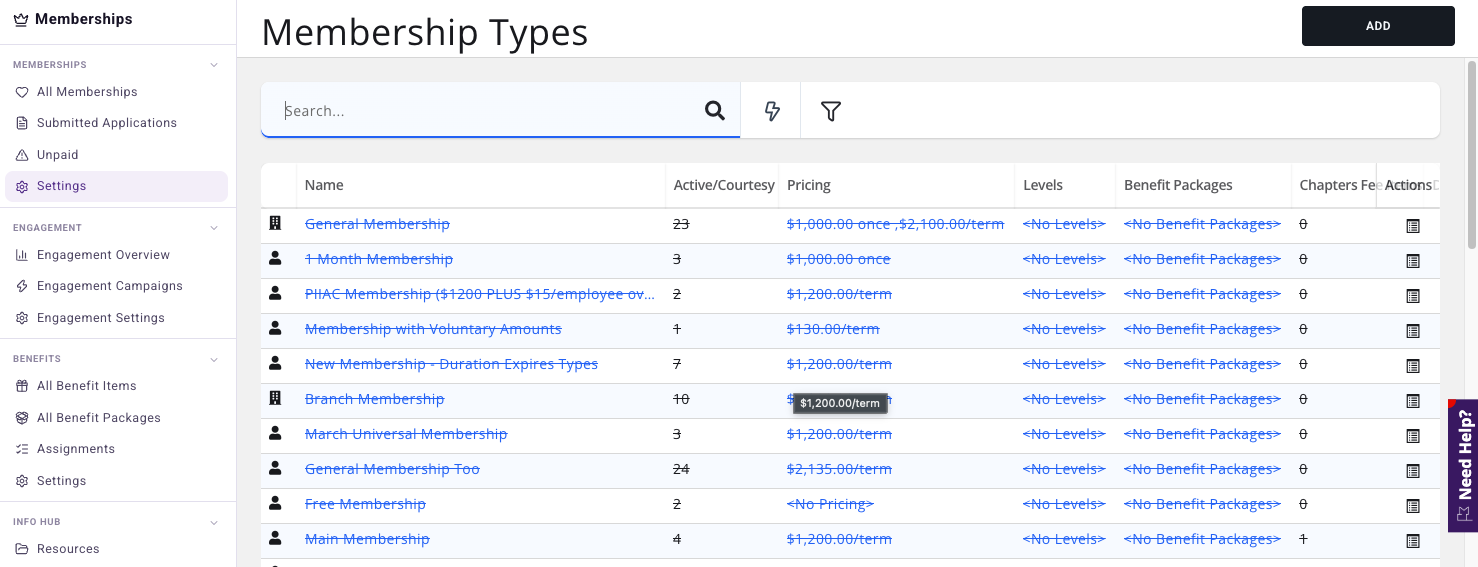Click warning icon next to Unpaid
The width and height of the screenshot is (1478, 567).
(22, 155)
